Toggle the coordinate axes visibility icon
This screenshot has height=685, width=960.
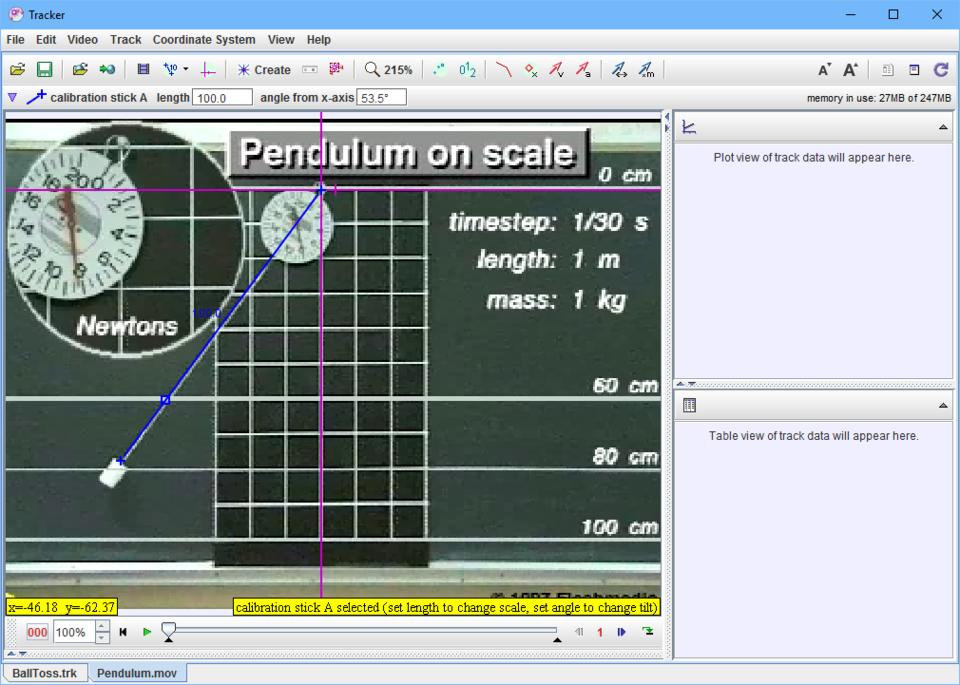pyautogui.click(x=208, y=70)
